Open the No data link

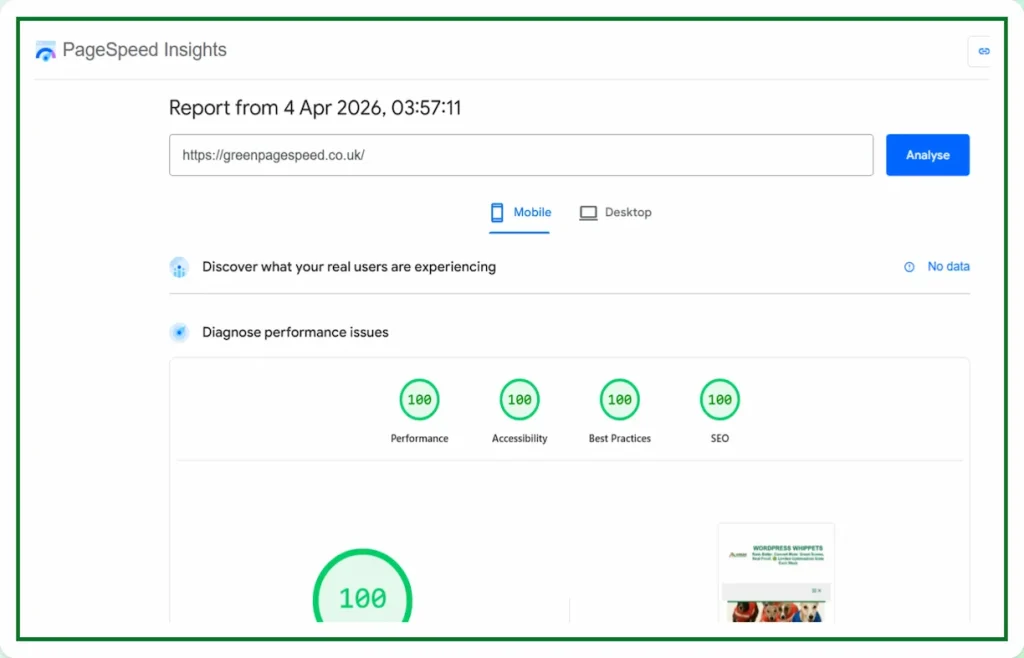[948, 266]
